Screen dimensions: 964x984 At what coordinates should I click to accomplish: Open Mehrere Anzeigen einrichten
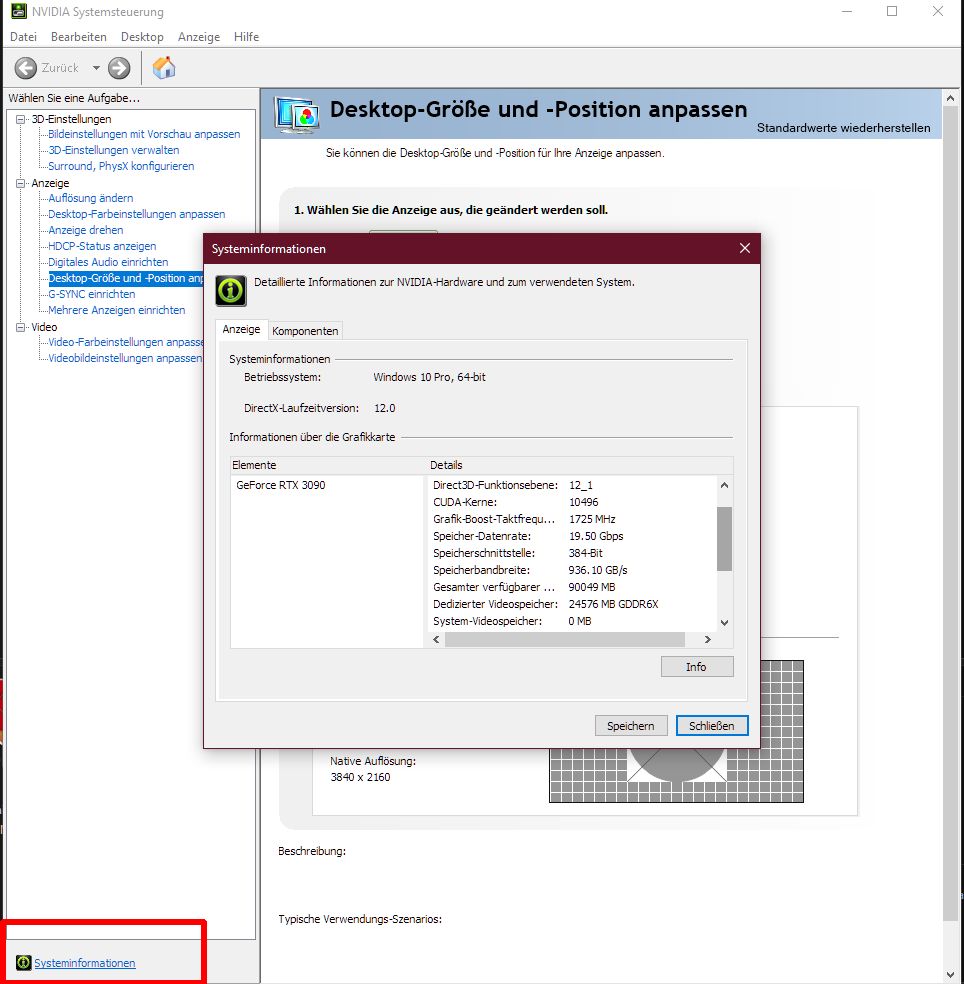pos(116,310)
